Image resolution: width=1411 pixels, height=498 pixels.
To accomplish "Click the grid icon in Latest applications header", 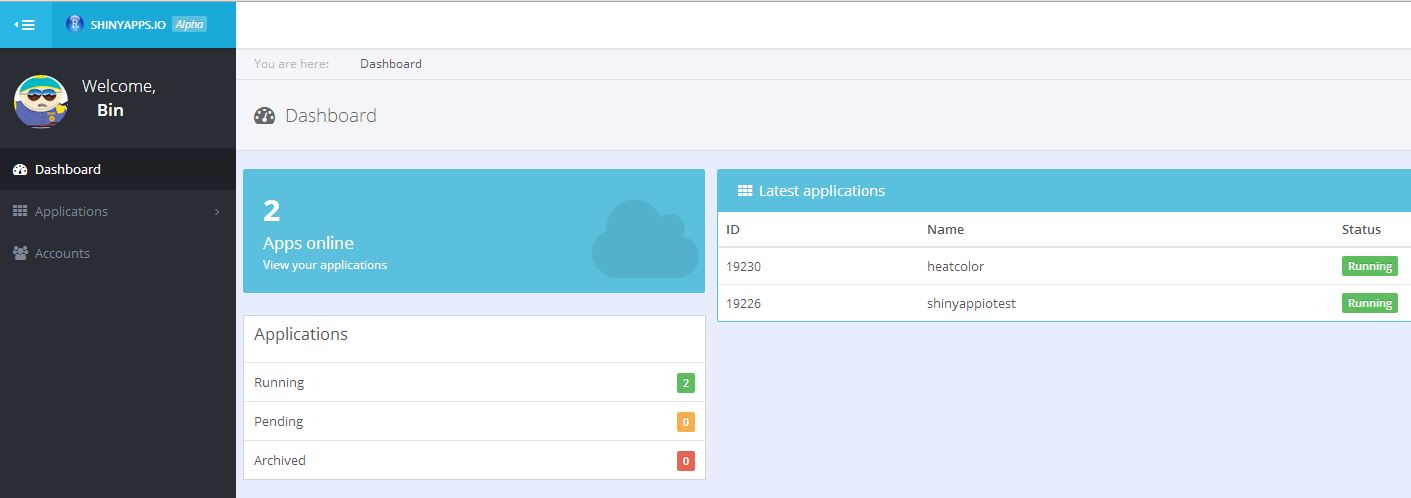I will tap(745, 191).
